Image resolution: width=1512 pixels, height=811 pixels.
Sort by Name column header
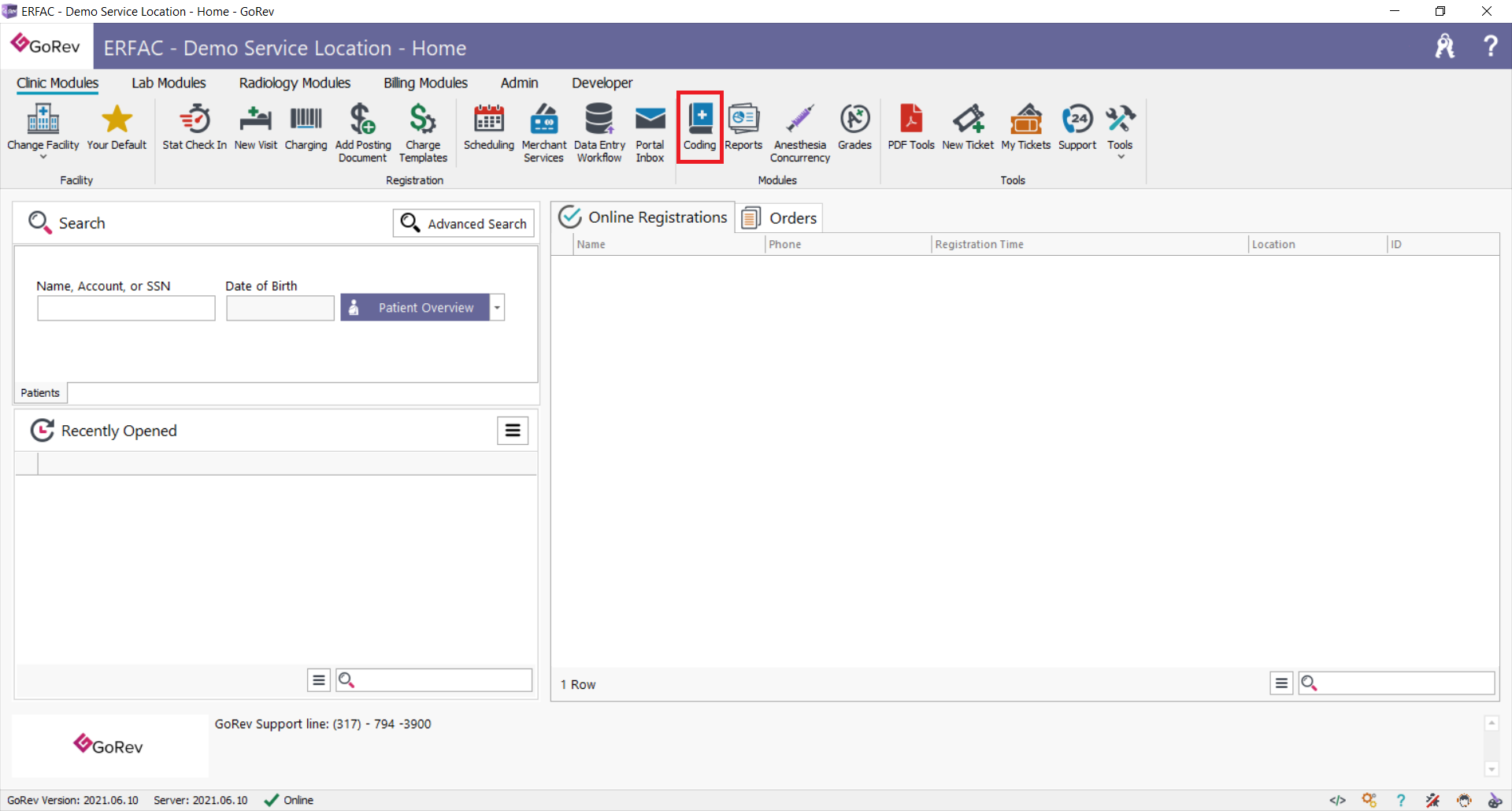click(669, 244)
